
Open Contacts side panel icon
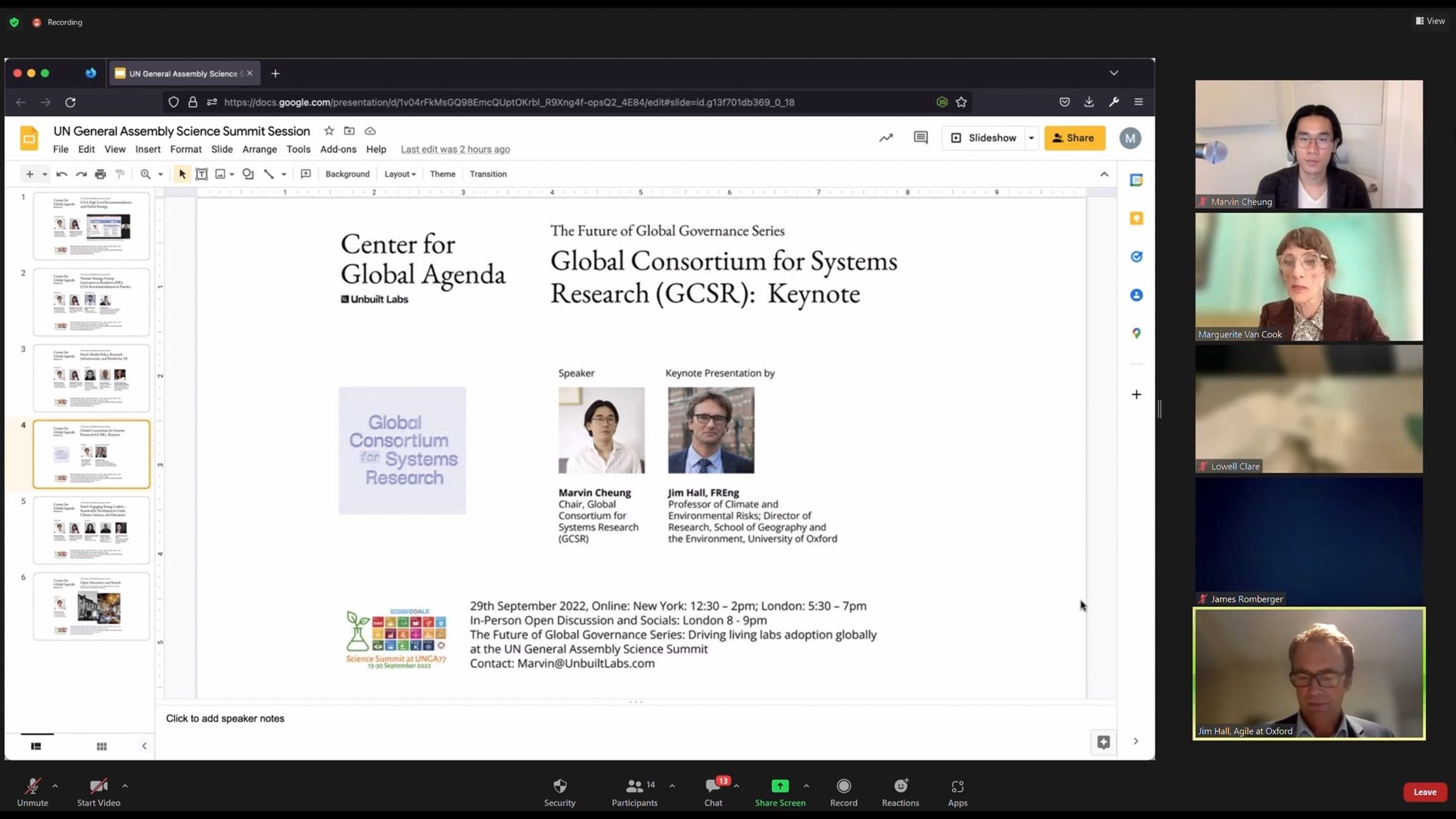(x=1136, y=295)
